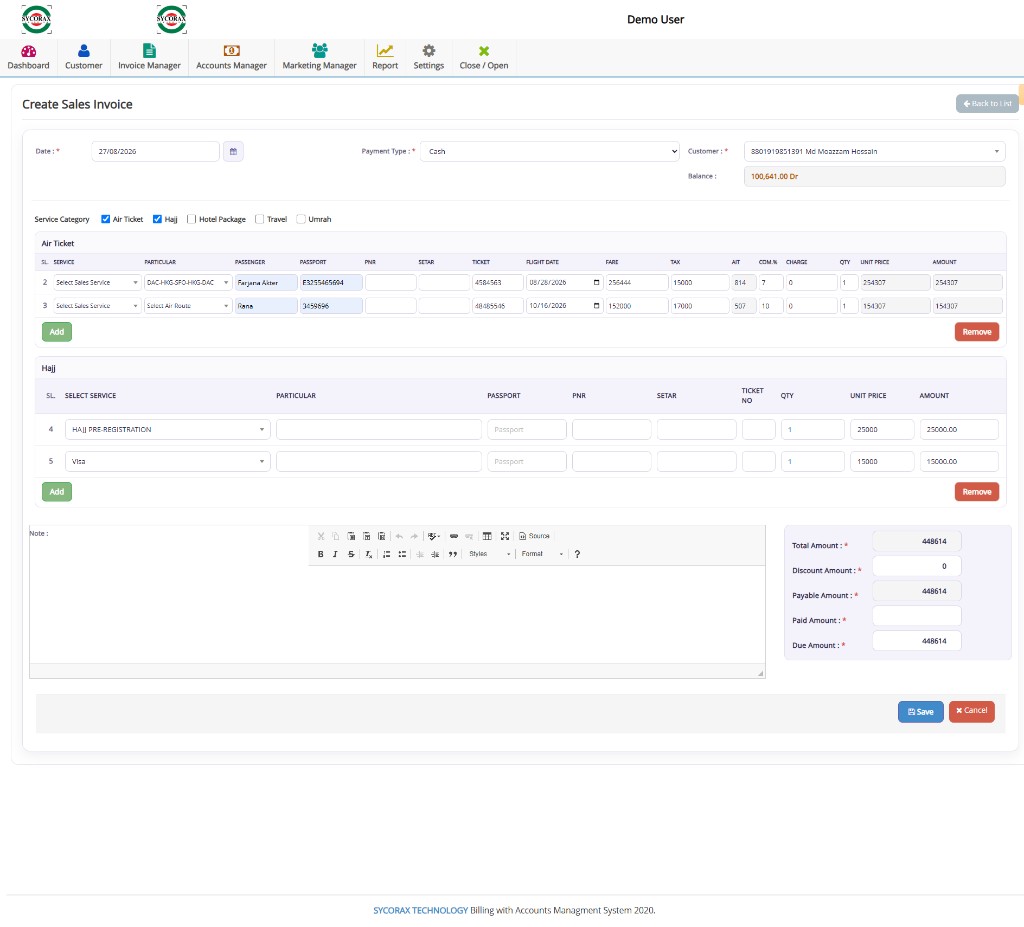
Task: Insert a bulleted list in the note
Action: click(402, 554)
